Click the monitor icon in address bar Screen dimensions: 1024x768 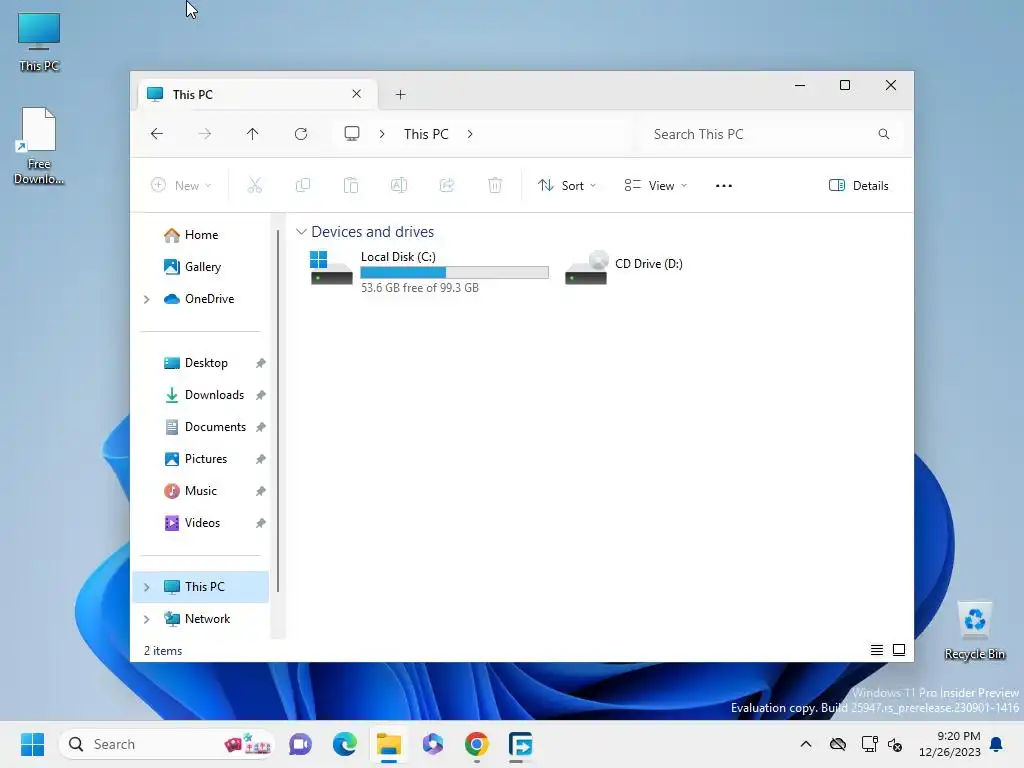pyautogui.click(x=352, y=134)
